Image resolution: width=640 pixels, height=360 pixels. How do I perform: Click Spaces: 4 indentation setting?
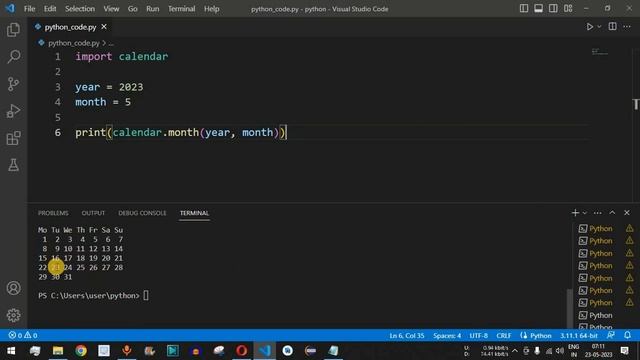click(x=447, y=336)
